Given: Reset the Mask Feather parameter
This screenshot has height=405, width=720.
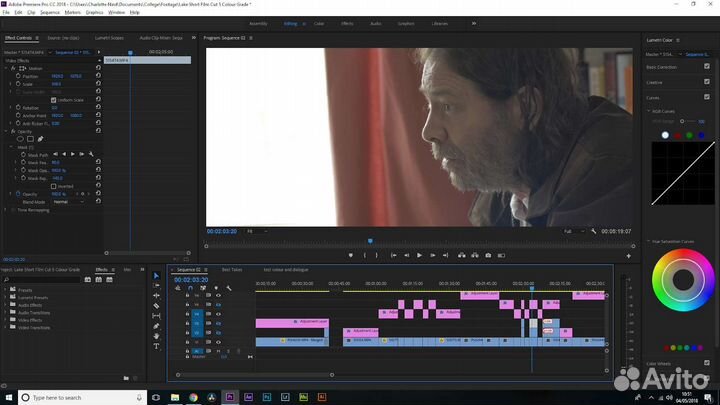Looking at the screenshot, I should pos(98,162).
